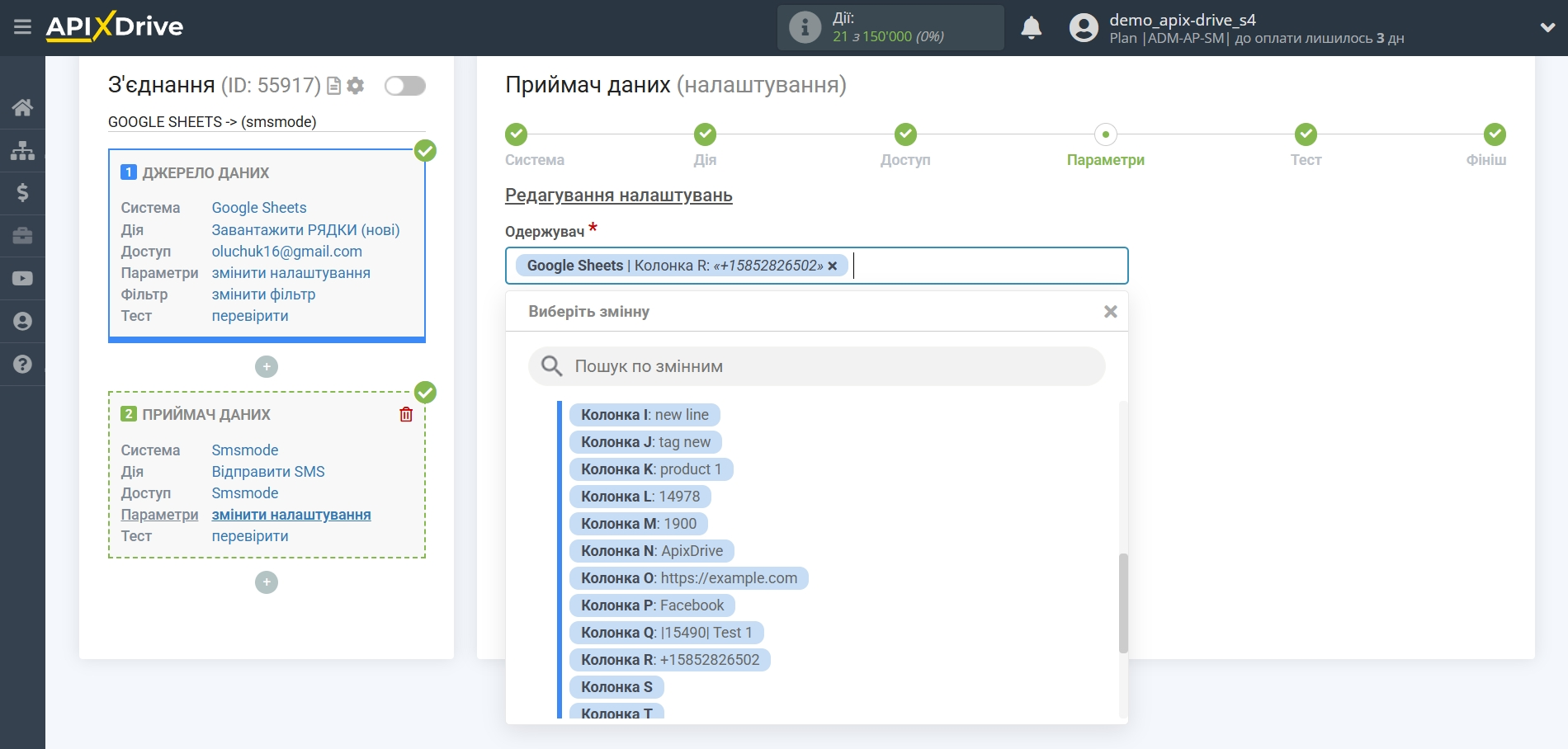Close the variable selection panel
The image size is (1568, 749).
[x=1110, y=312]
